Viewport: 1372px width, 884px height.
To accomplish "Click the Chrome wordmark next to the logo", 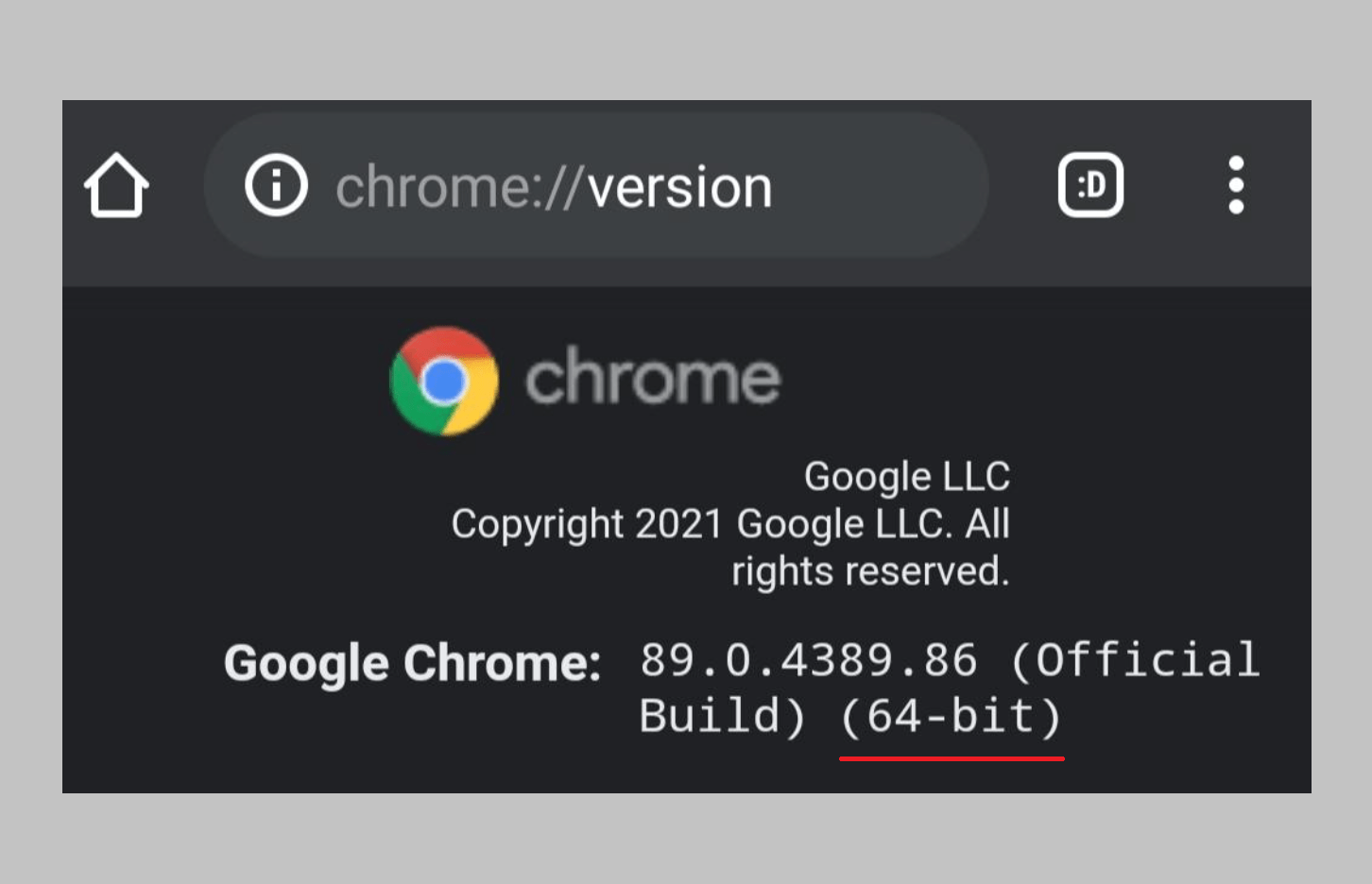I will pyautogui.click(x=653, y=378).
